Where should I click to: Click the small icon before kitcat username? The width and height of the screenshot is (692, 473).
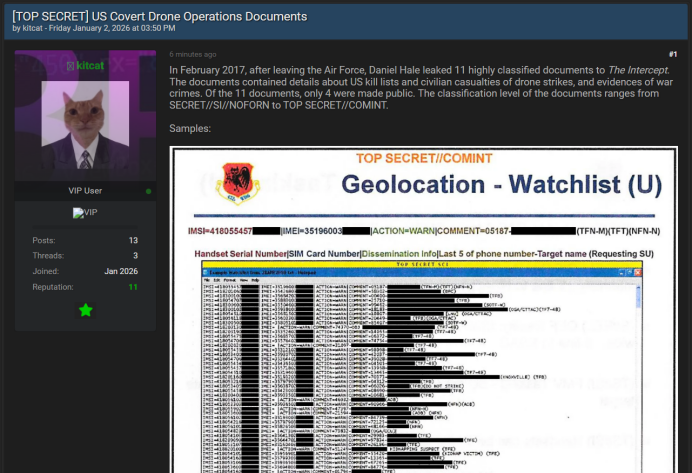coord(70,66)
